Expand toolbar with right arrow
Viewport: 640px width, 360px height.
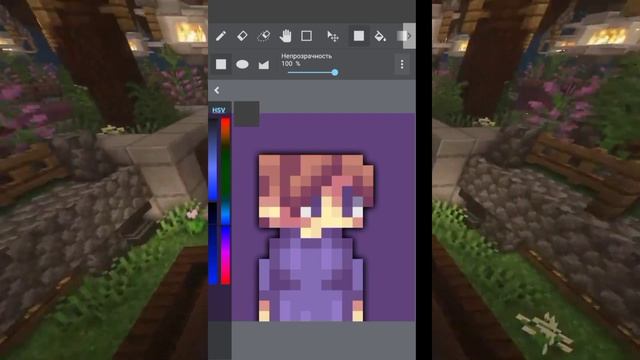point(409,36)
